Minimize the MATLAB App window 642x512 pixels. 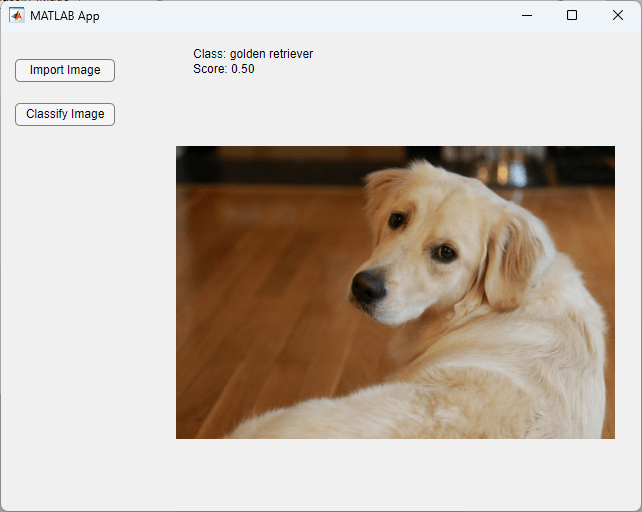point(526,15)
